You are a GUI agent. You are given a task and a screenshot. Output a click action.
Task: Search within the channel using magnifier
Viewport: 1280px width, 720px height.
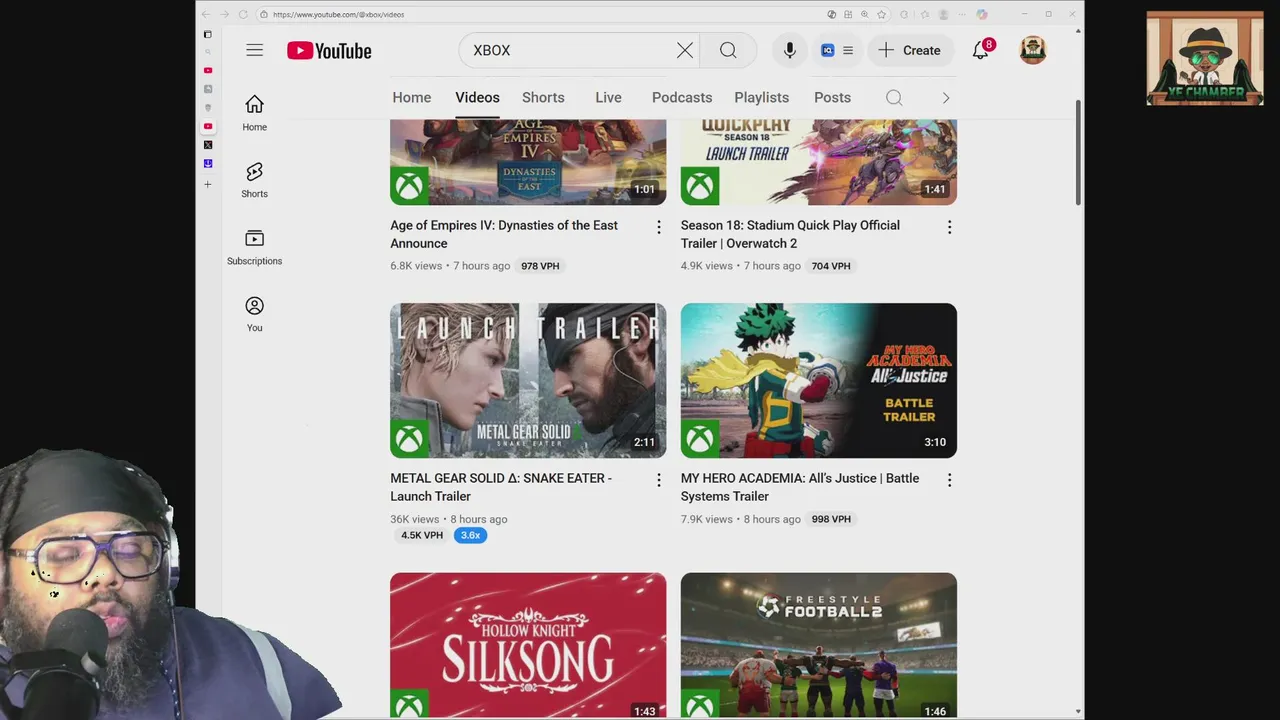click(894, 97)
